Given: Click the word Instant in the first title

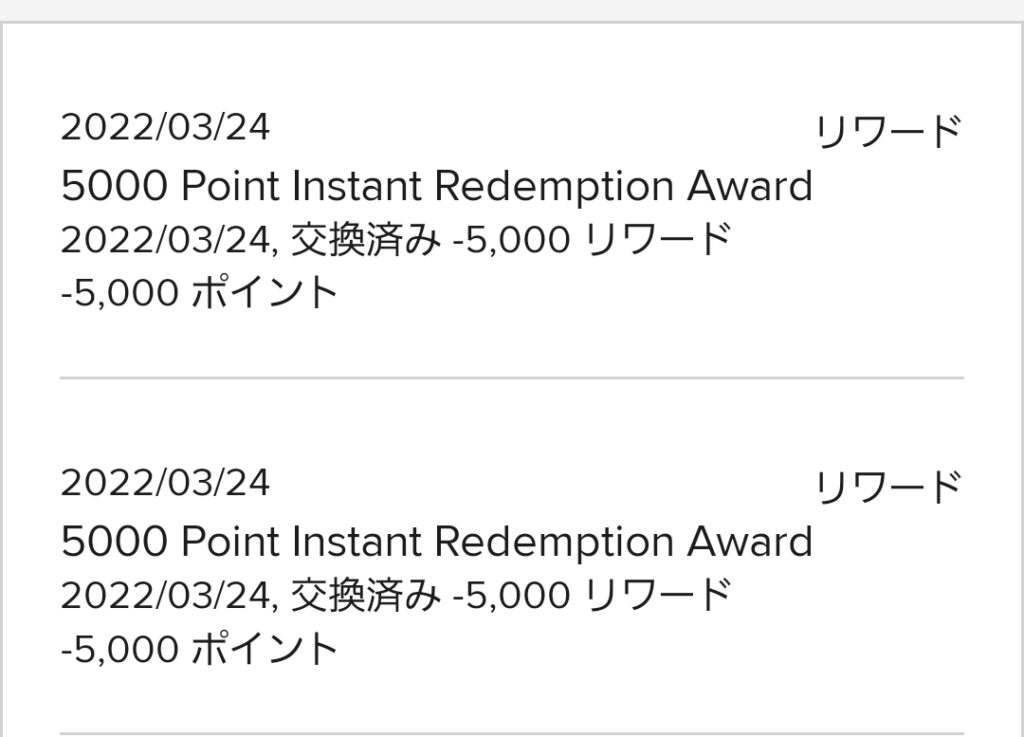Looking at the screenshot, I should (x=357, y=186).
